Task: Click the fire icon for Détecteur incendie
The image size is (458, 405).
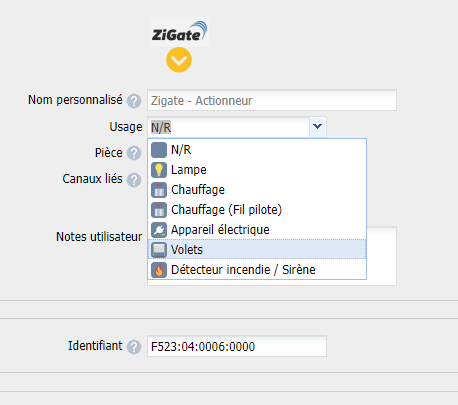Action: [x=159, y=270]
